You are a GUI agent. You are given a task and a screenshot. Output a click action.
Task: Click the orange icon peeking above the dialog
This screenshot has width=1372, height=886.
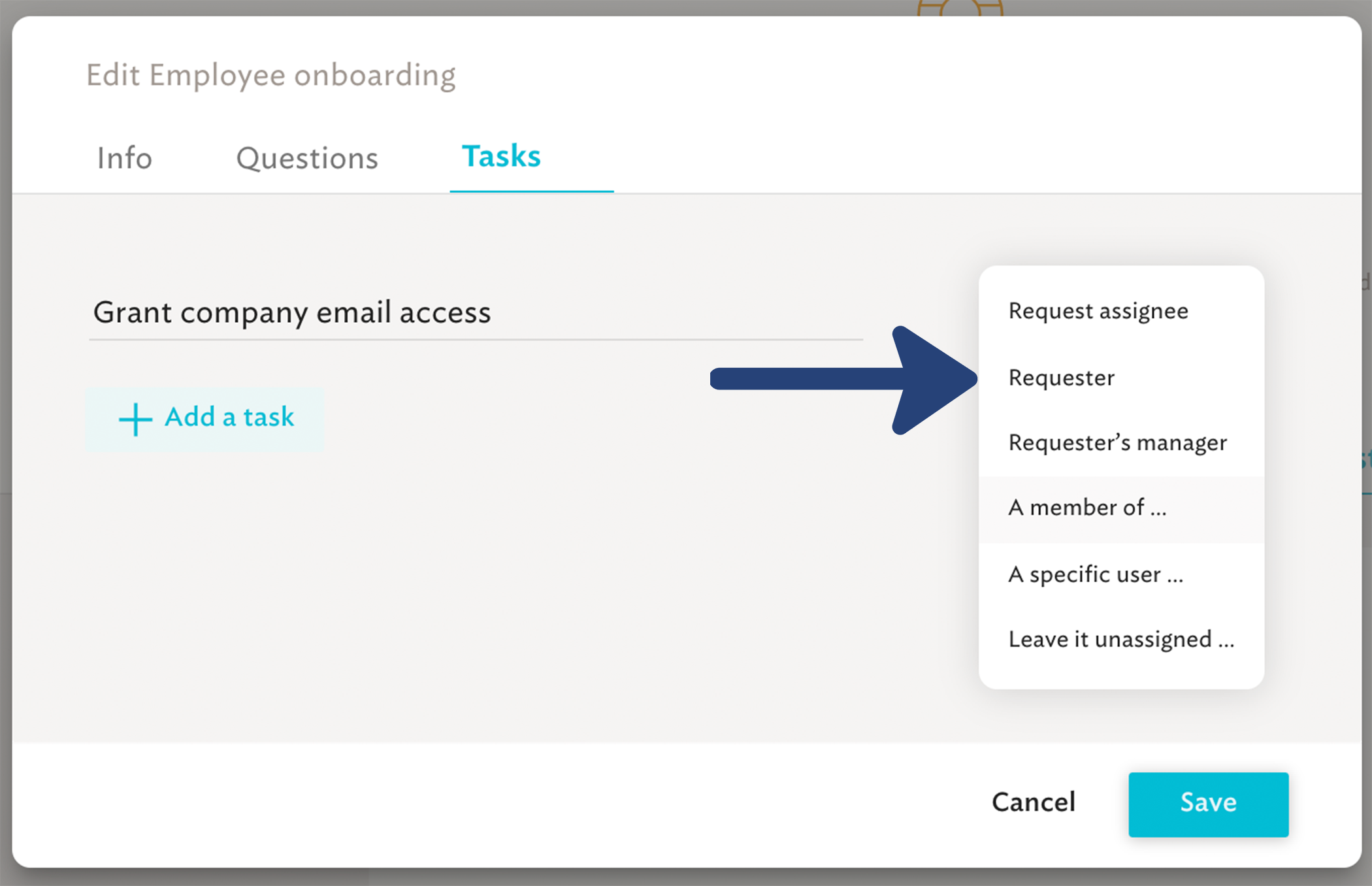959,8
